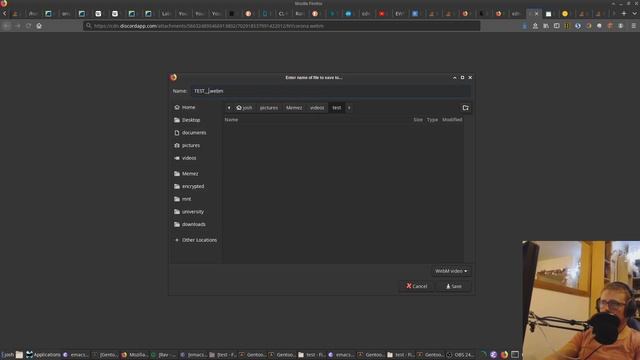Sort by Name column header
The width and height of the screenshot is (640, 360).
[x=231, y=120]
